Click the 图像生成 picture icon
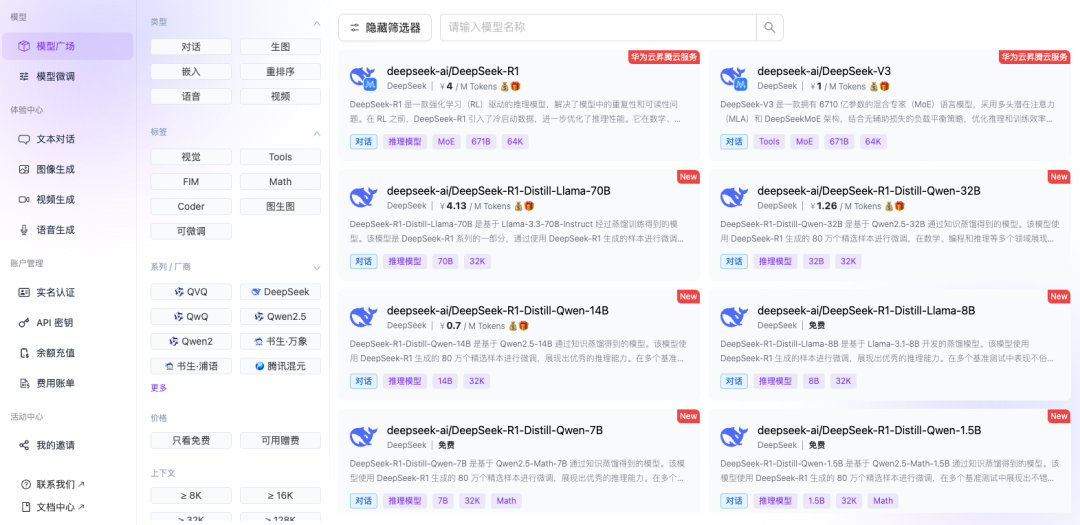 24,169
